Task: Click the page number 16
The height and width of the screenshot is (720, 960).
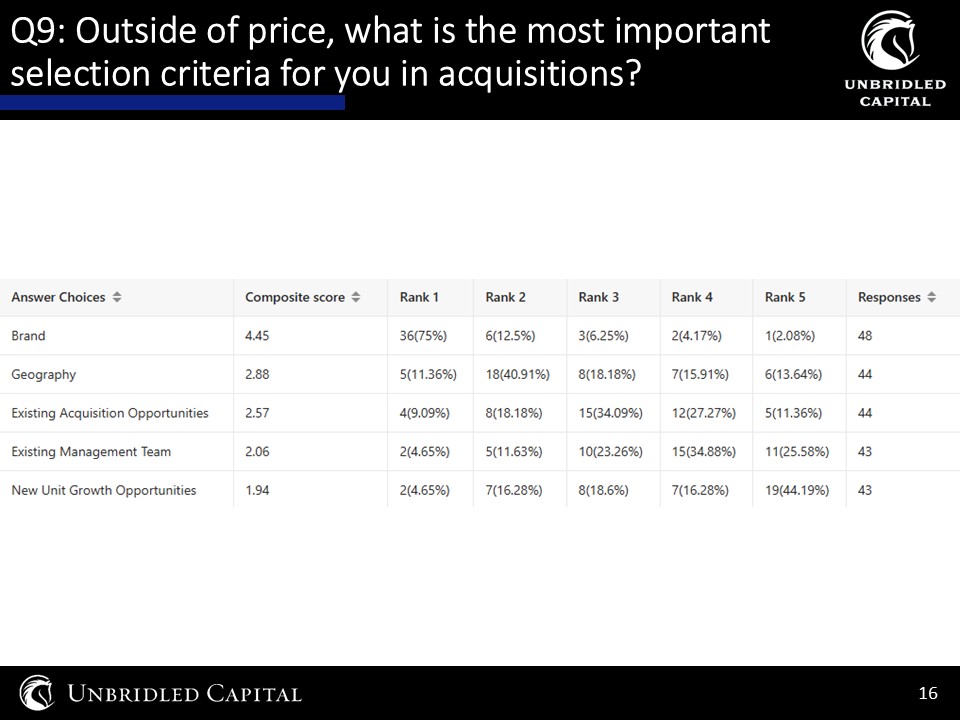Action: 928,693
